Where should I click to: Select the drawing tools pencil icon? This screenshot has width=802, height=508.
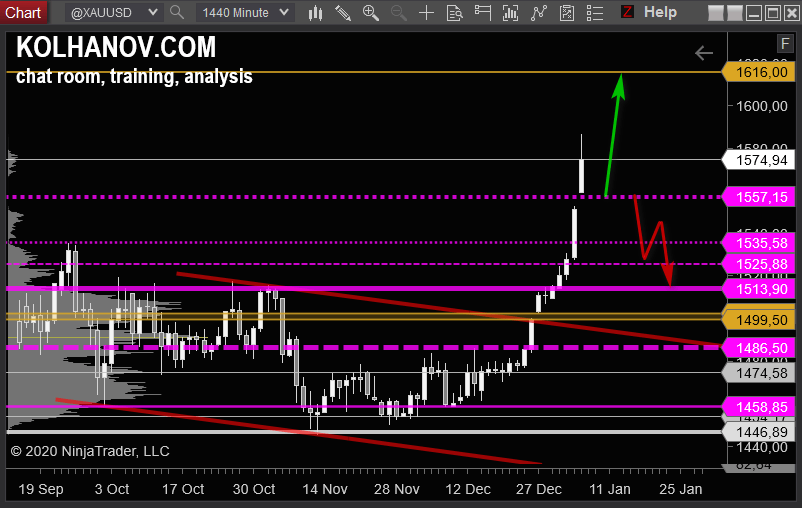pos(342,13)
